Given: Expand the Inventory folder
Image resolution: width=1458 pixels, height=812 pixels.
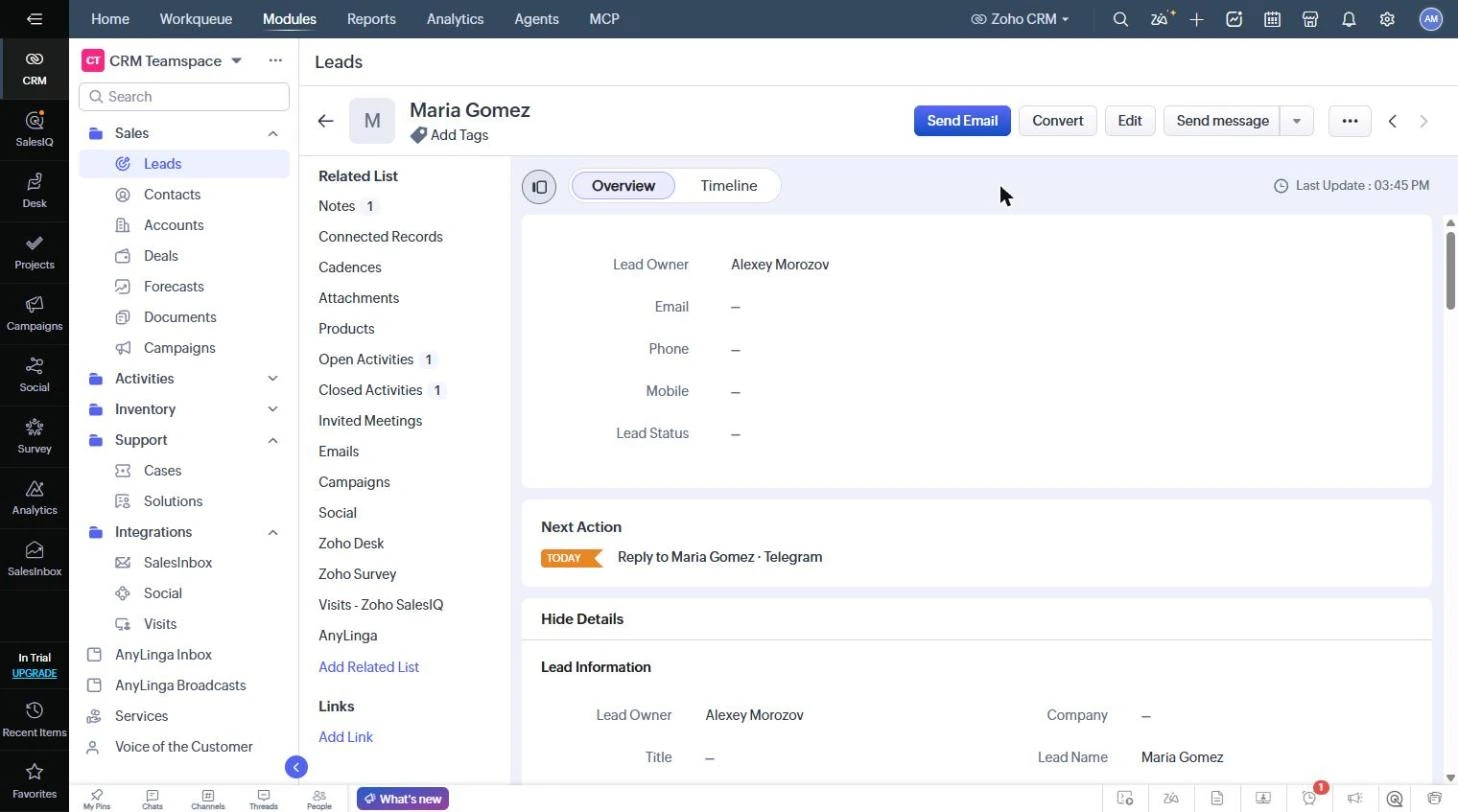Looking at the screenshot, I should 273,410.
